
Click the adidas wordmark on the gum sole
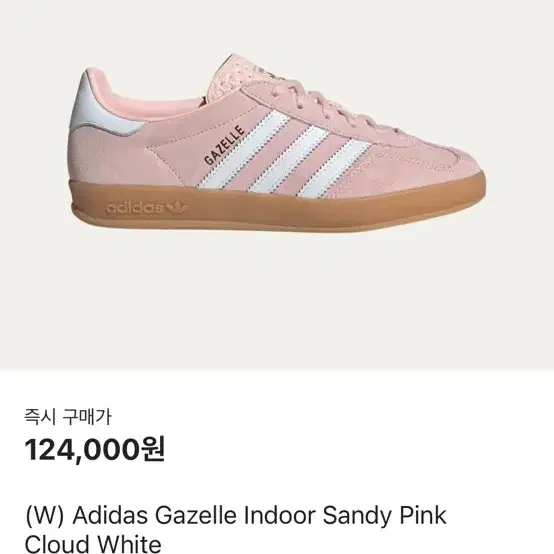point(135,208)
